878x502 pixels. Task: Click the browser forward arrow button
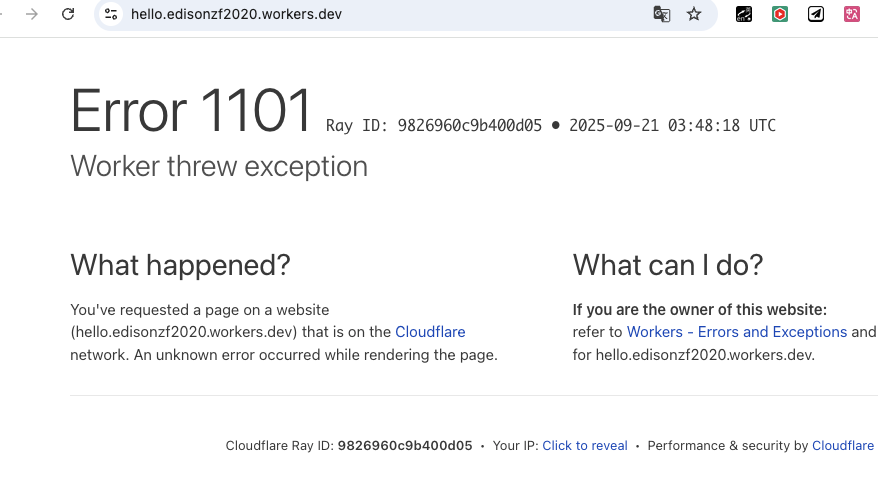32,14
